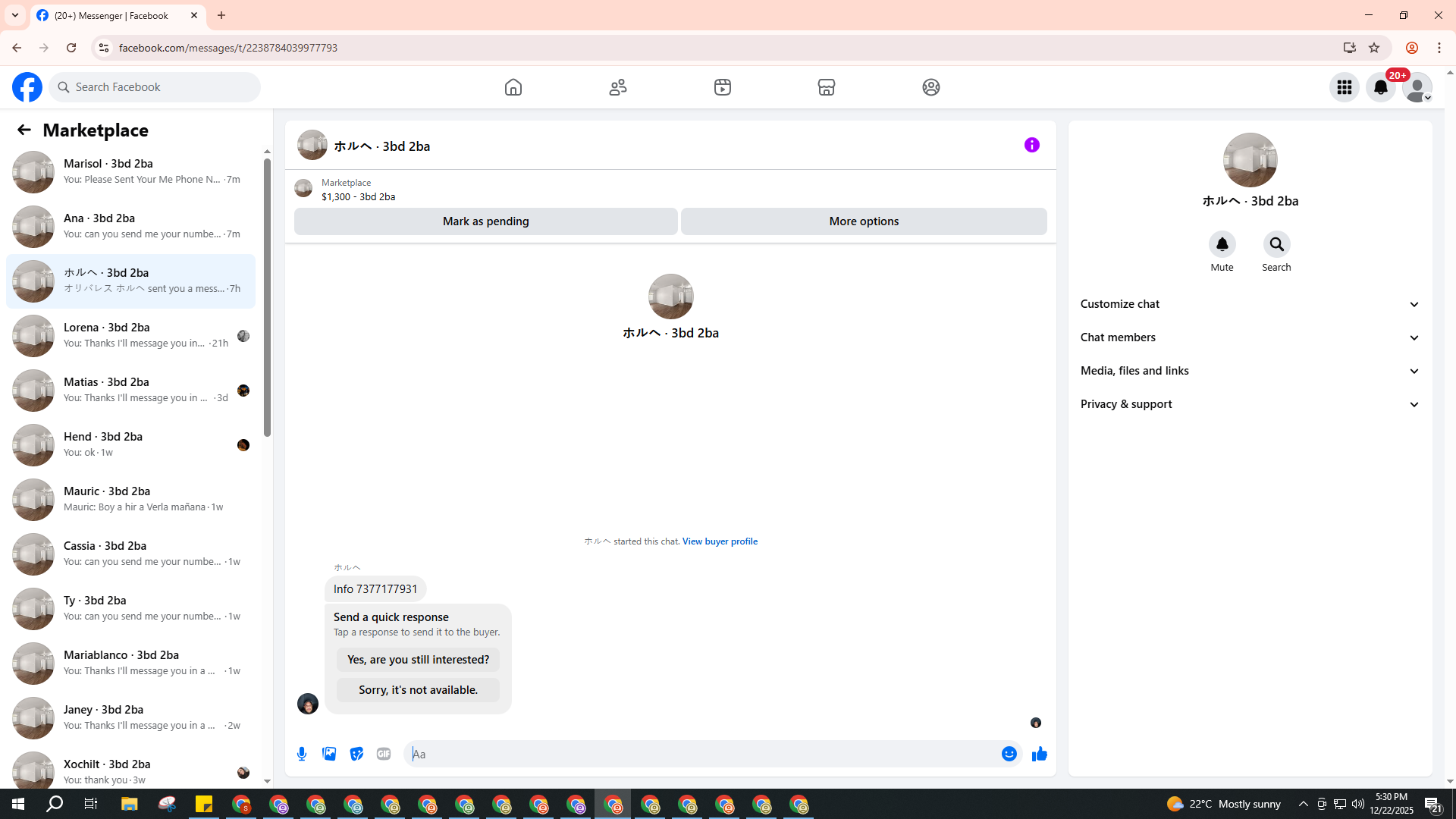Open the Marketplace tab in the top navigation
The image size is (1456, 819).
[826, 87]
